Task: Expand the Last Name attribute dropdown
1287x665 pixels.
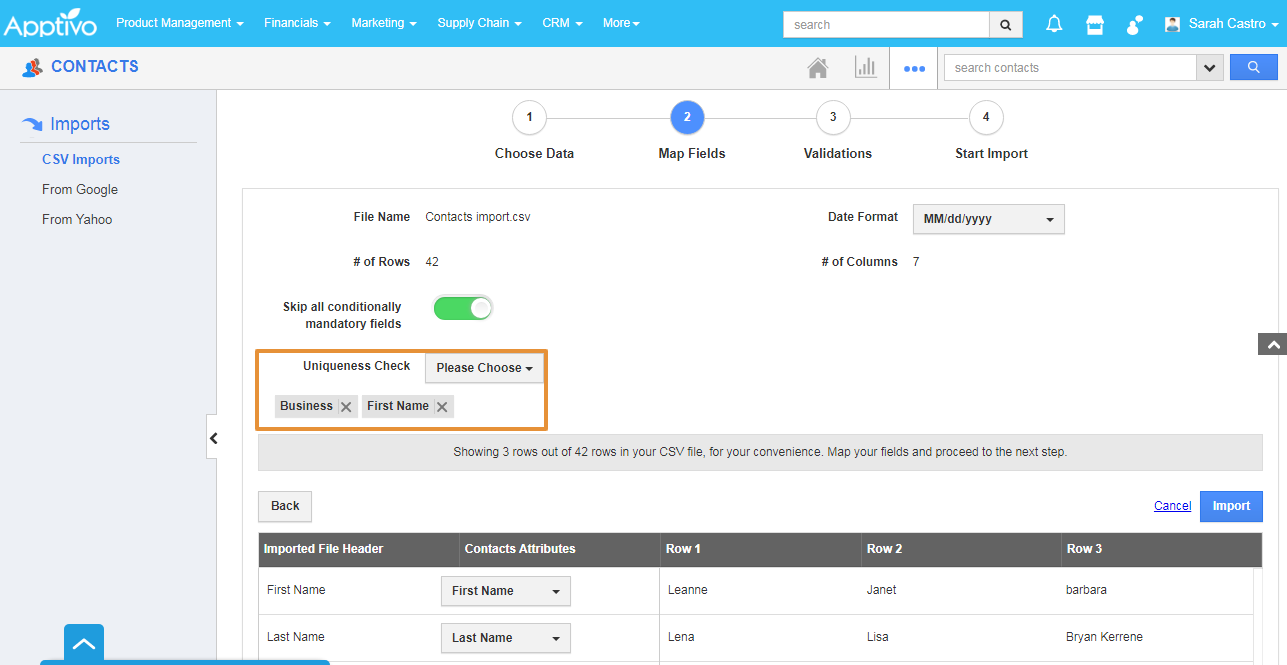Action: (x=506, y=638)
